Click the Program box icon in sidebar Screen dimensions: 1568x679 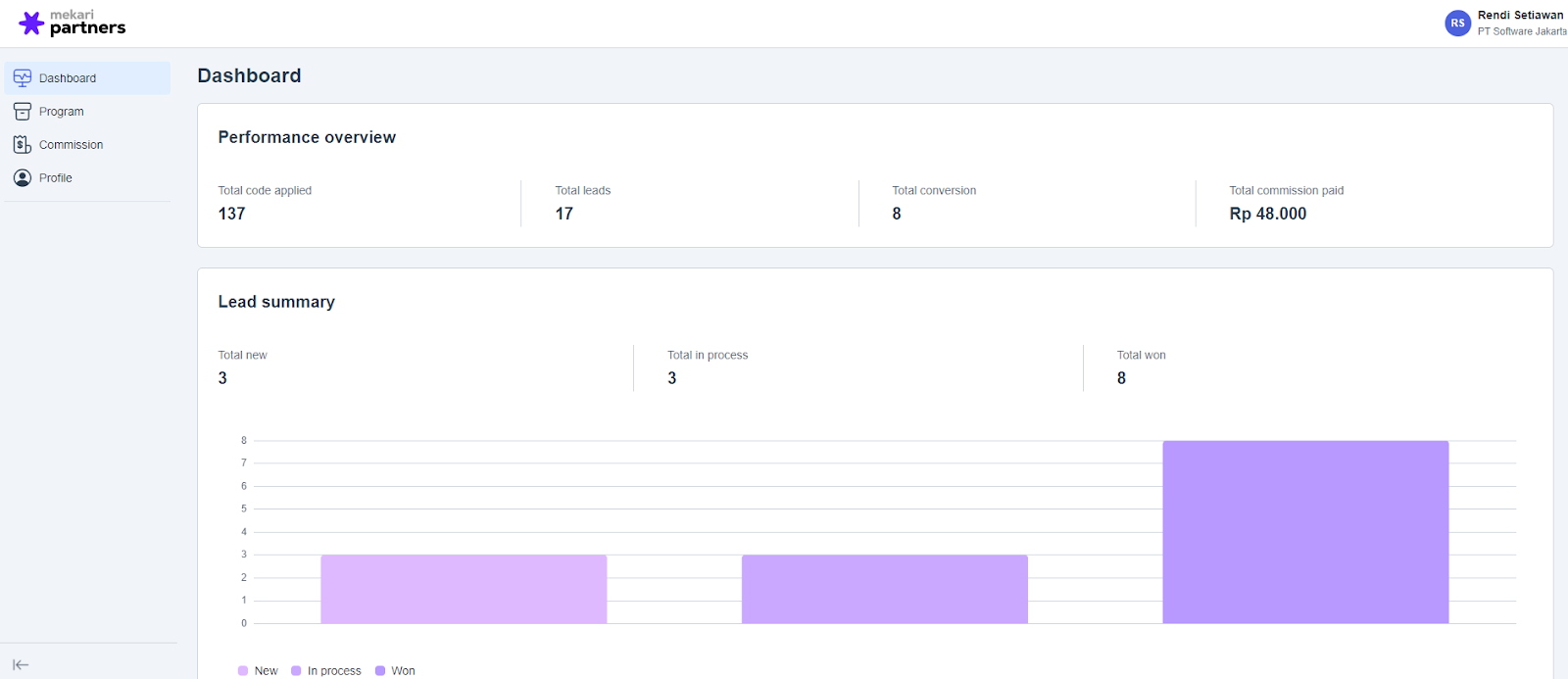pos(23,112)
